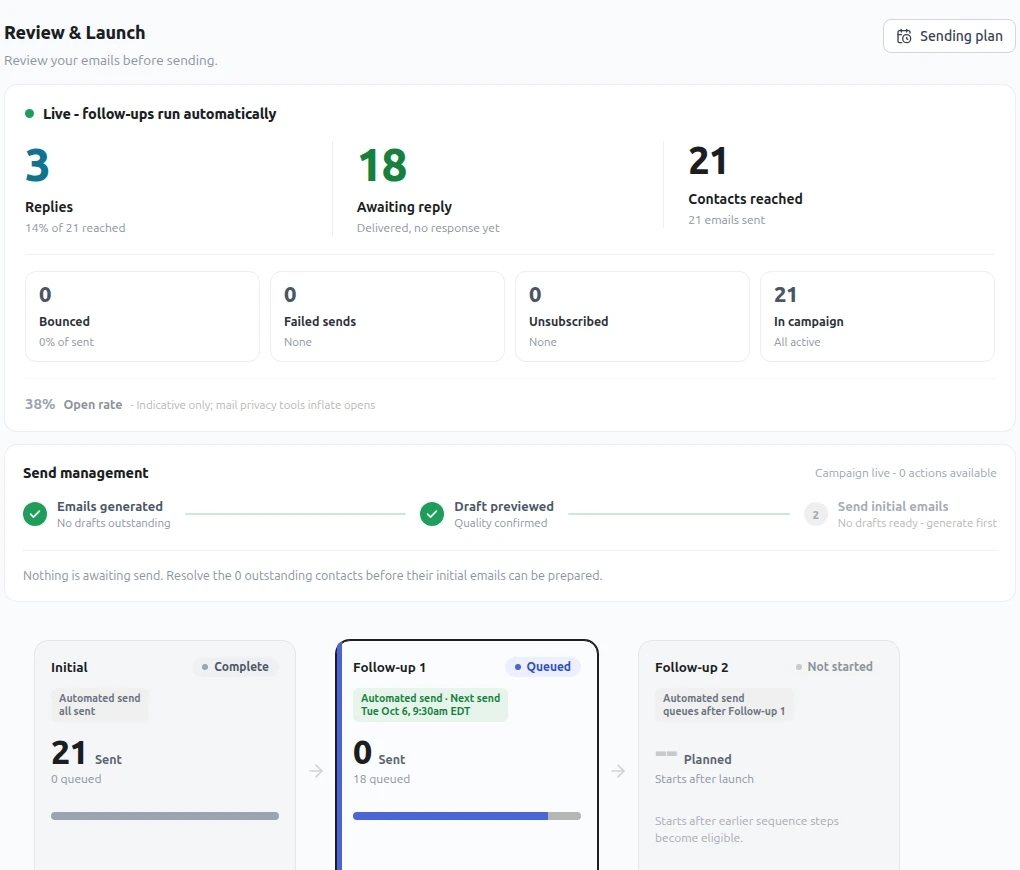
Task: Click 'Next send Tue Oct 6' label
Action: coord(430,704)
